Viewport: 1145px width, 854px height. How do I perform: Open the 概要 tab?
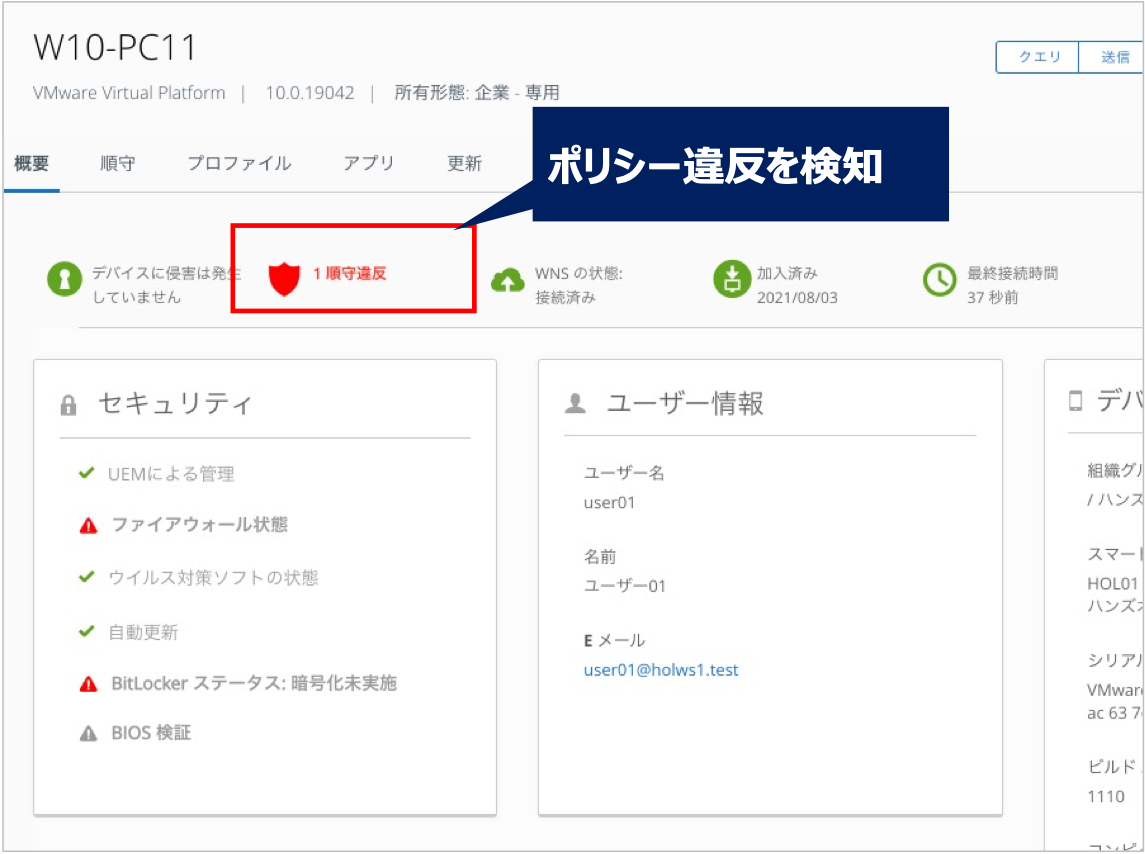point(31,163)
